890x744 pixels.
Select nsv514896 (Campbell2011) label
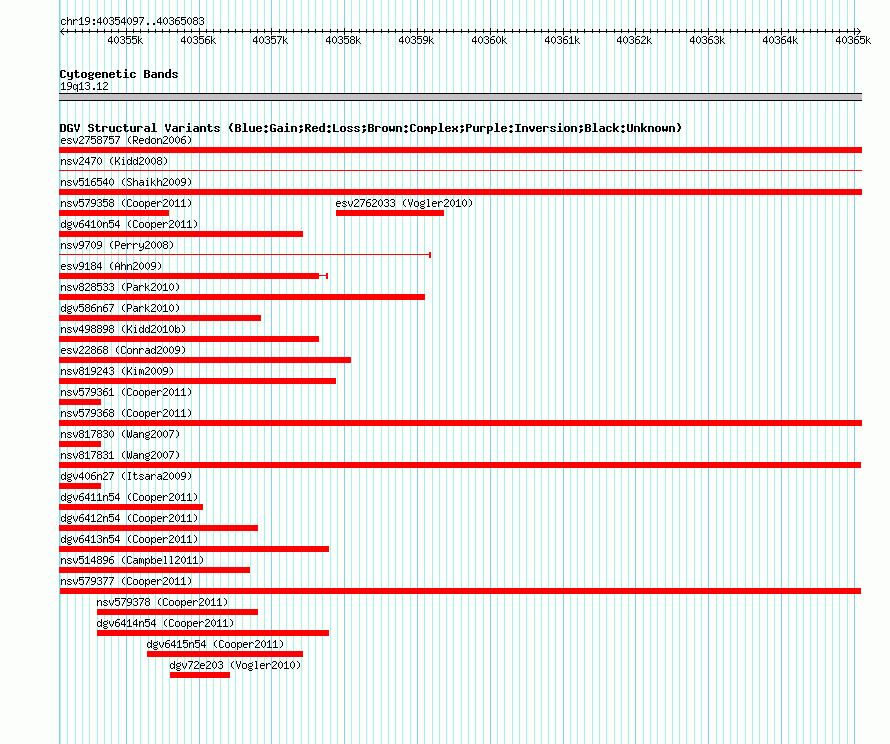(x=132, y=560)
